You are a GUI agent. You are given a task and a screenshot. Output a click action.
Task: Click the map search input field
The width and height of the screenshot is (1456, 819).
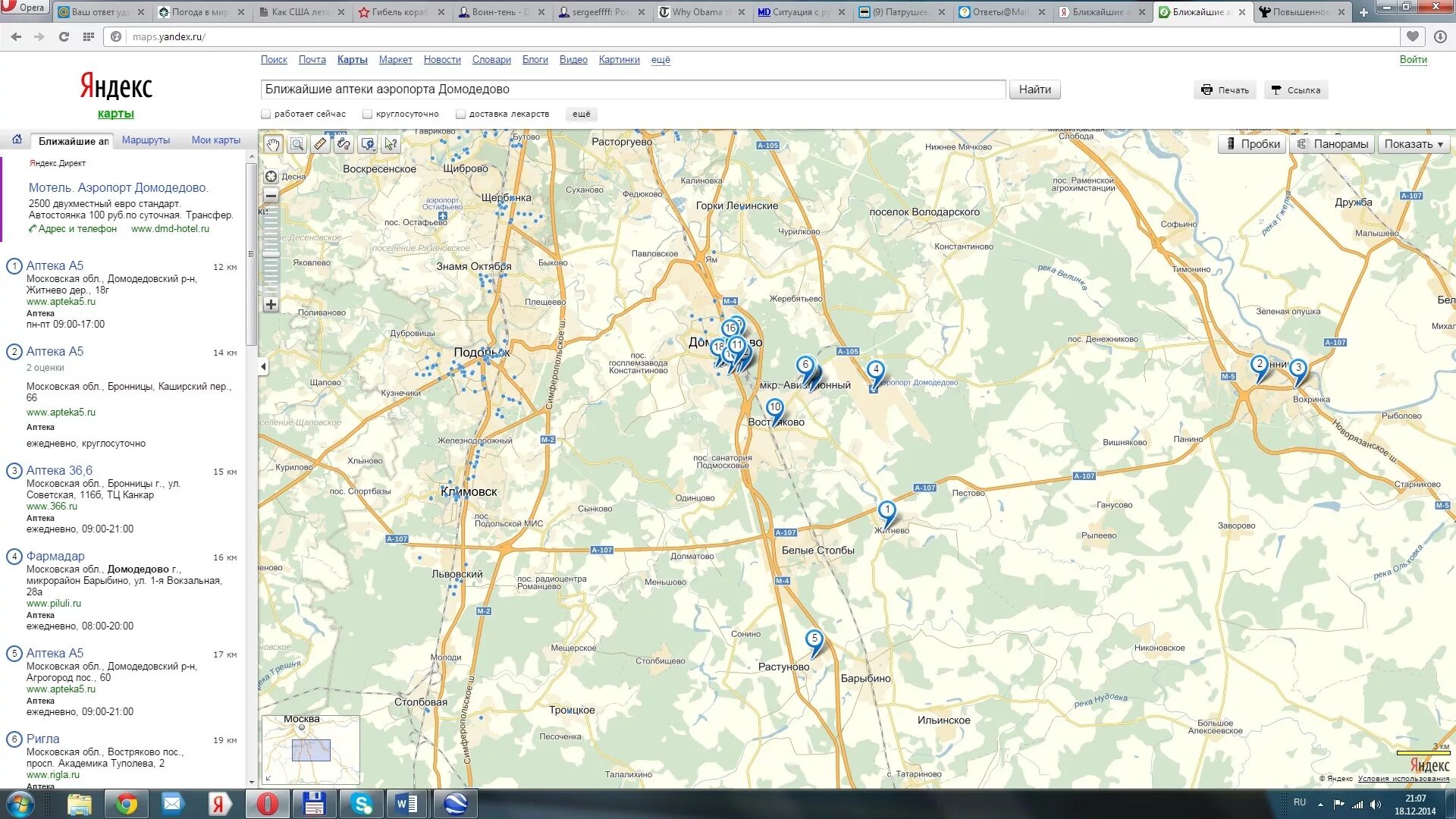click(x=633, y=89)
